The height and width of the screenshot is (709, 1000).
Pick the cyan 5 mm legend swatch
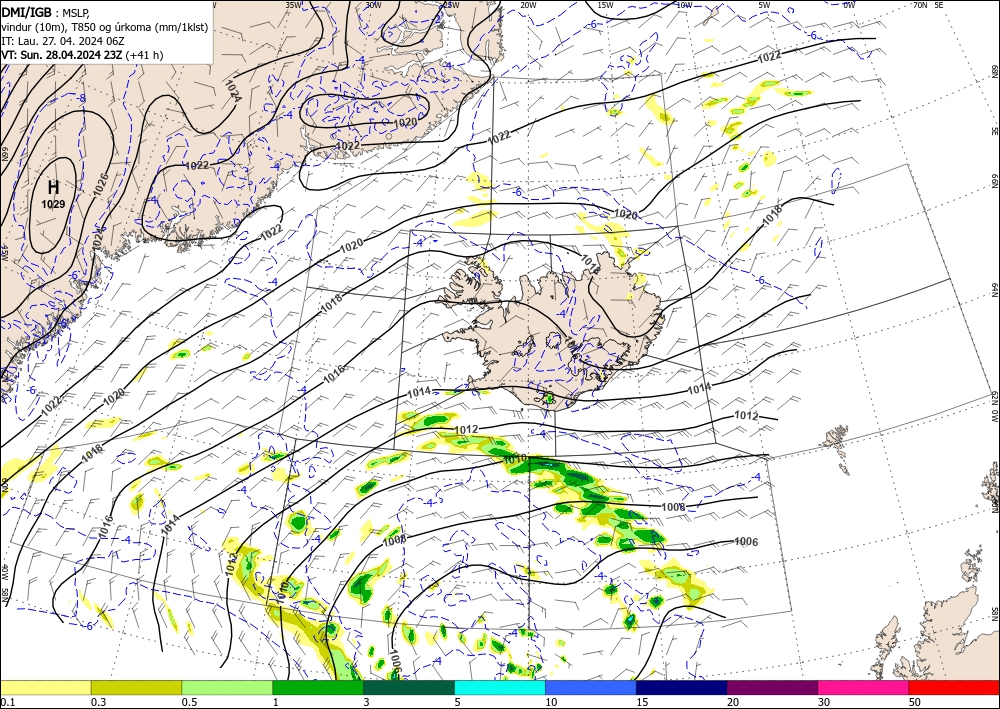pyautogui.click(x=500, y=688)
